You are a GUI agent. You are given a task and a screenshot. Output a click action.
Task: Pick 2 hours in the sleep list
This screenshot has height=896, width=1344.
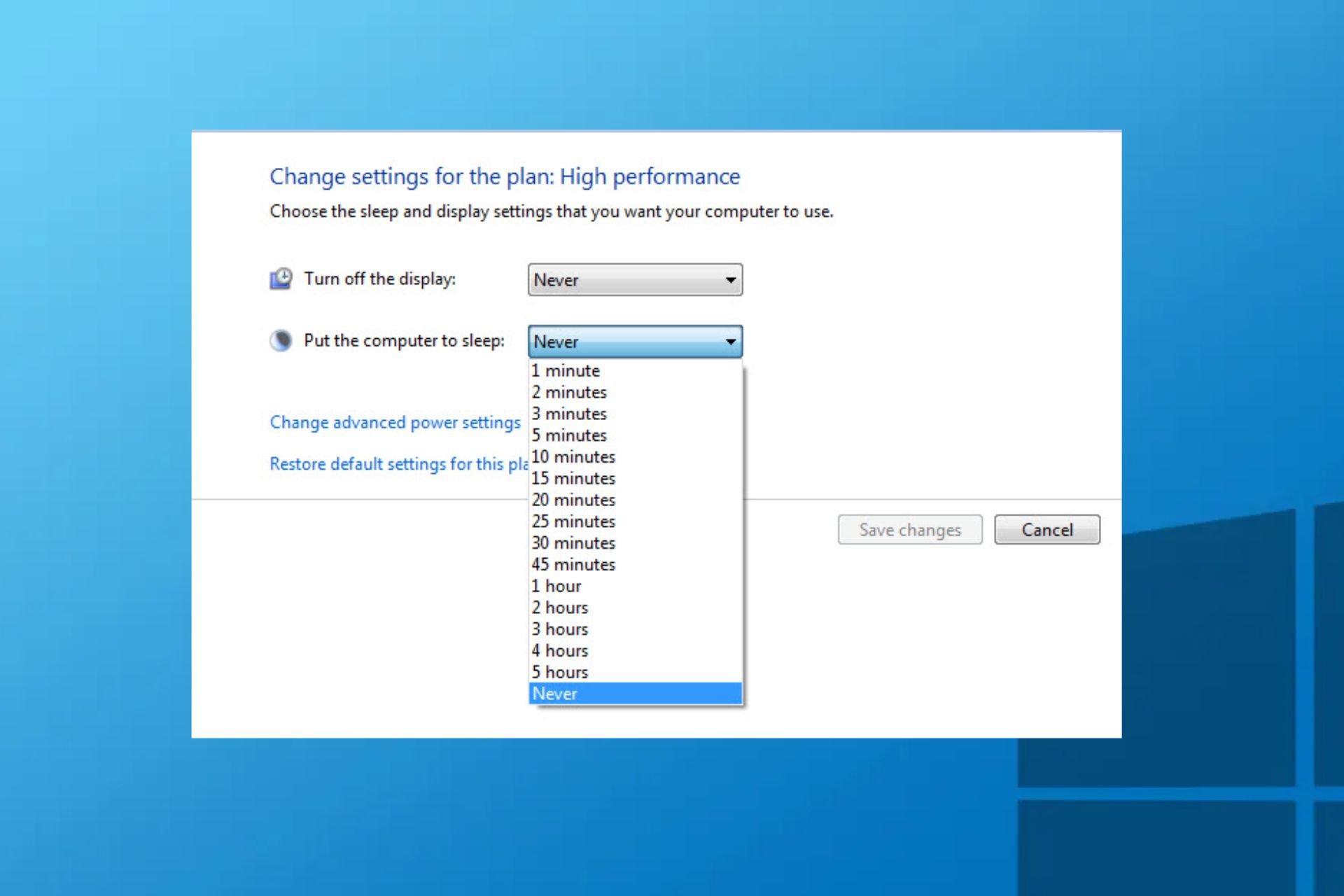pos(635,608)
